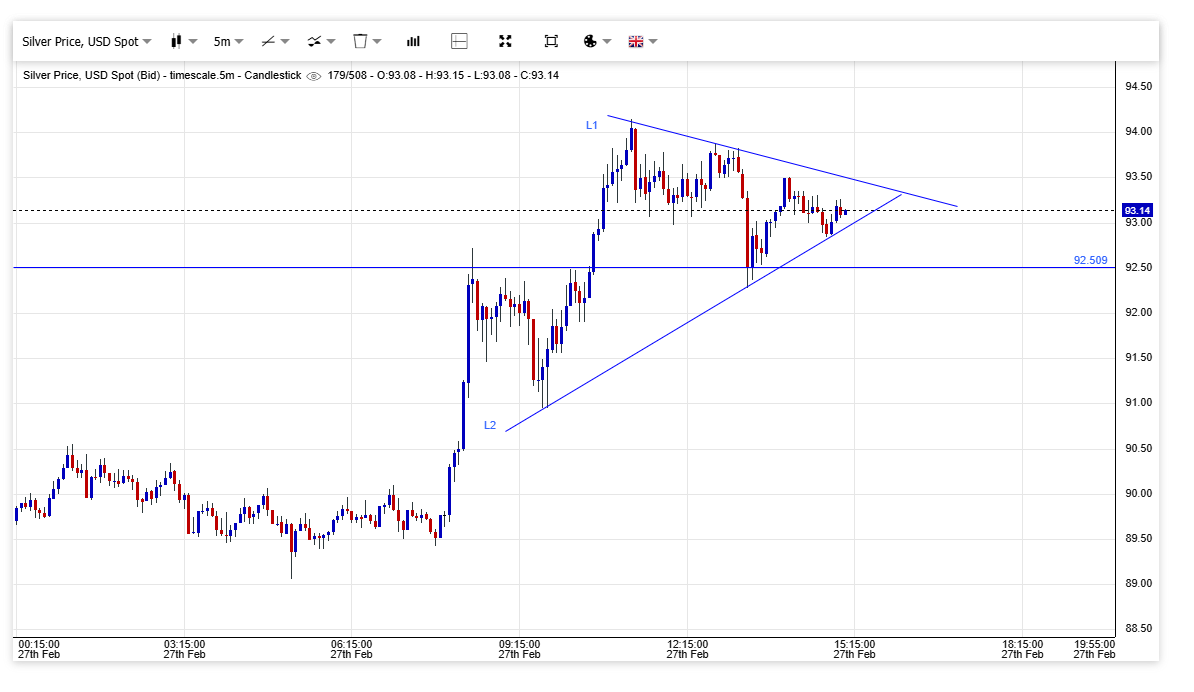The height and width of the screenshot is (692, 1194).
Task: Click the 92.509 horizontal line label
Action: (1090, 260)
